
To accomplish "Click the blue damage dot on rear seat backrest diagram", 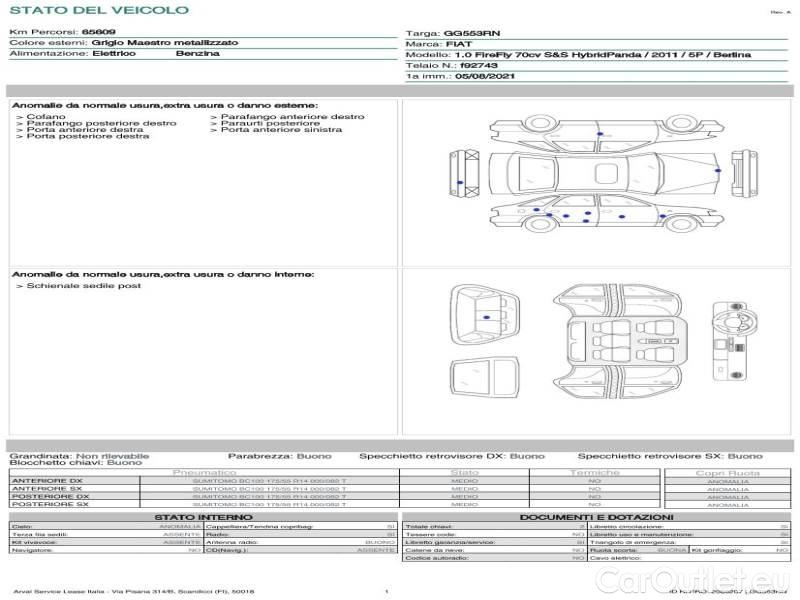I will coord(487,317).
